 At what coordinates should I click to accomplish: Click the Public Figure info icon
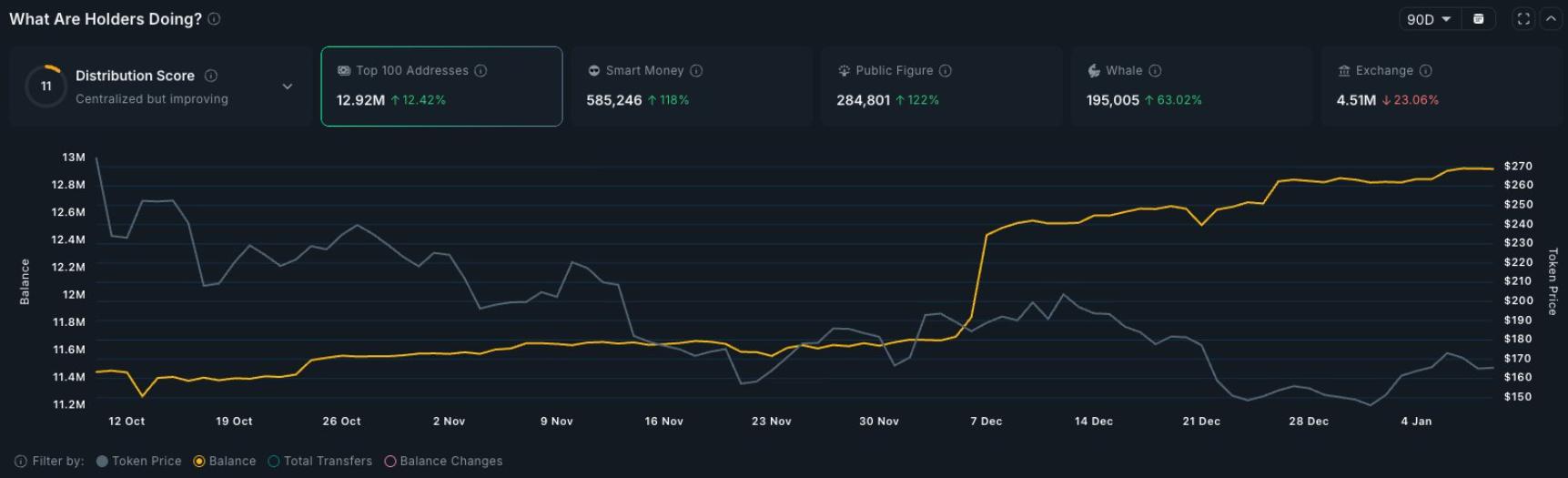pyautogui.click(x=946, y=71)
